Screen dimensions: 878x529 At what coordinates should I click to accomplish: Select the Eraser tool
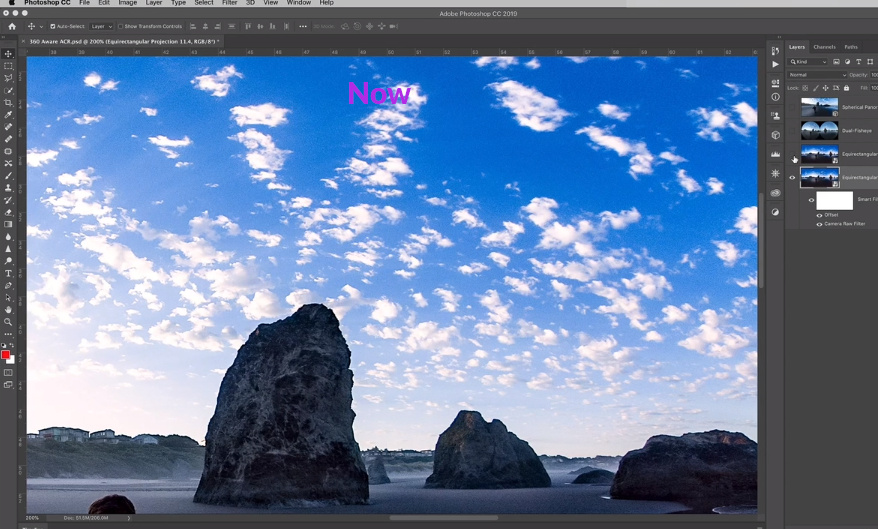coord(8,212)
